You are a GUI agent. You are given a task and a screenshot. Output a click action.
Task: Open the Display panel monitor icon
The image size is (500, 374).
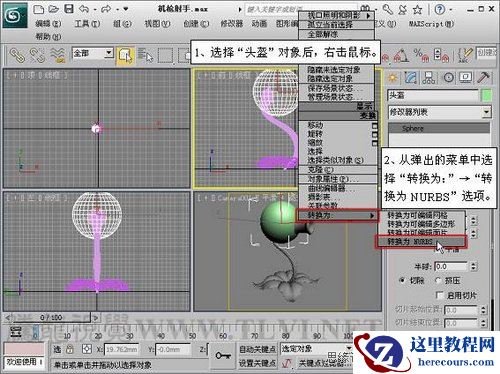point(465,78)
